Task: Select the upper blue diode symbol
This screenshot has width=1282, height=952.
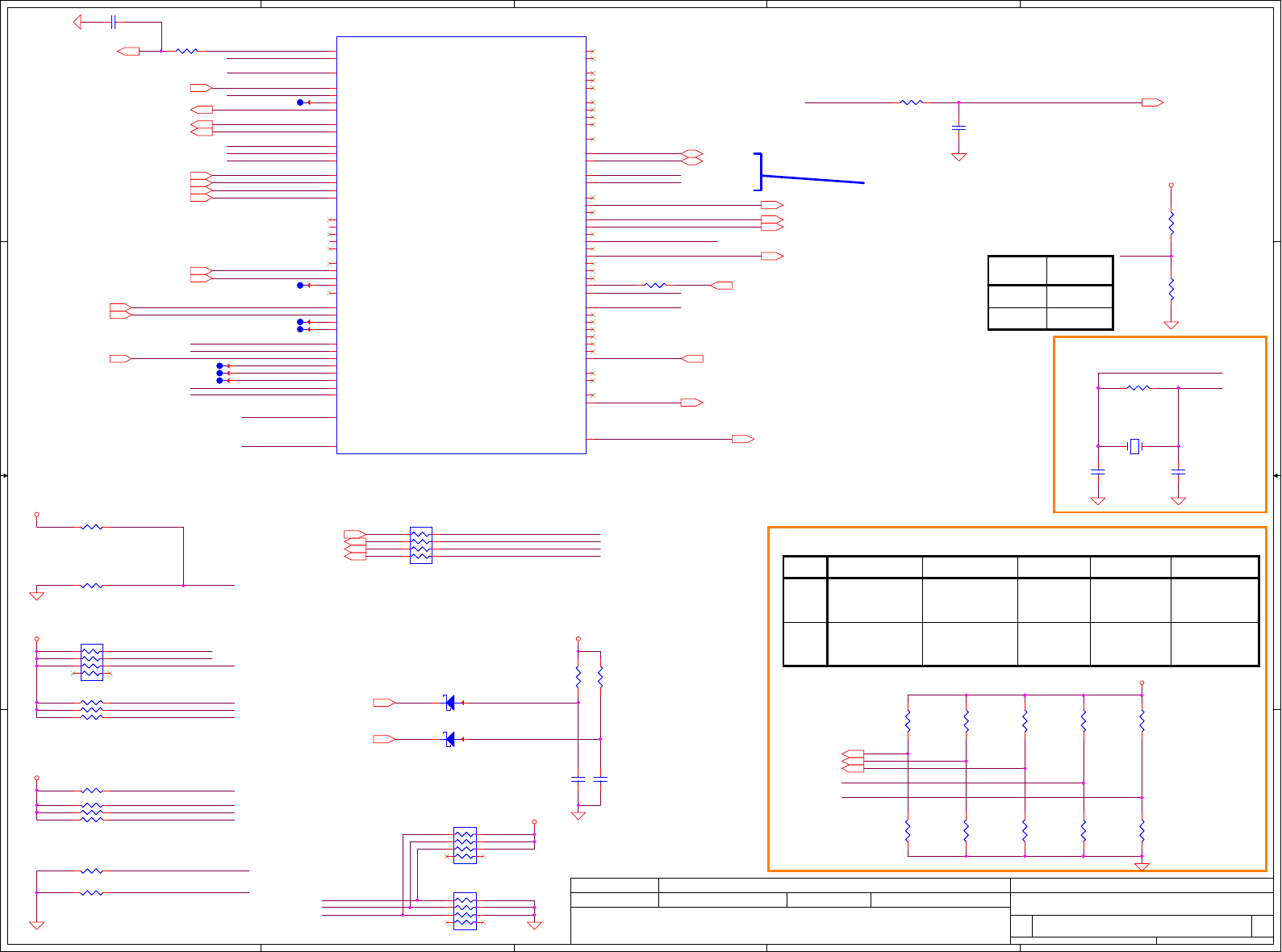Action: [x=449, y=703]
